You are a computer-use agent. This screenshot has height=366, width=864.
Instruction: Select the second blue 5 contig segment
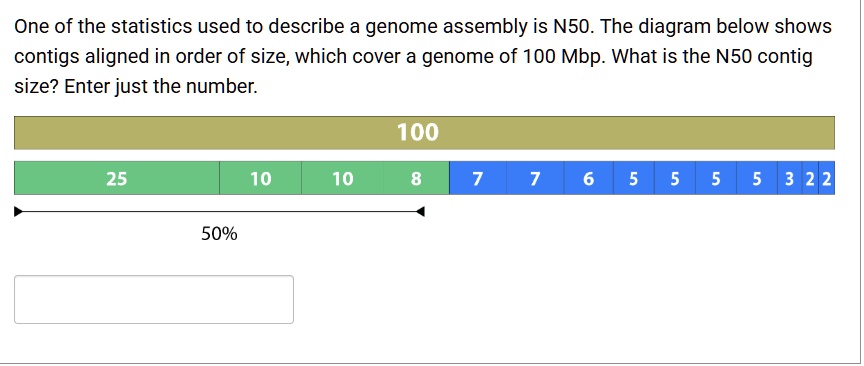coord(675,178)
